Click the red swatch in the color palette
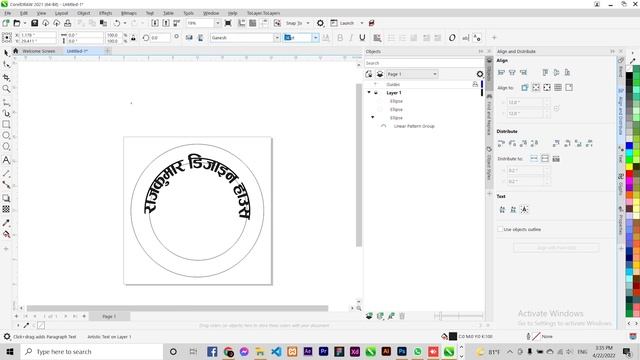The height and width of the screenshot is (360, 640). [x=629, y=173]
